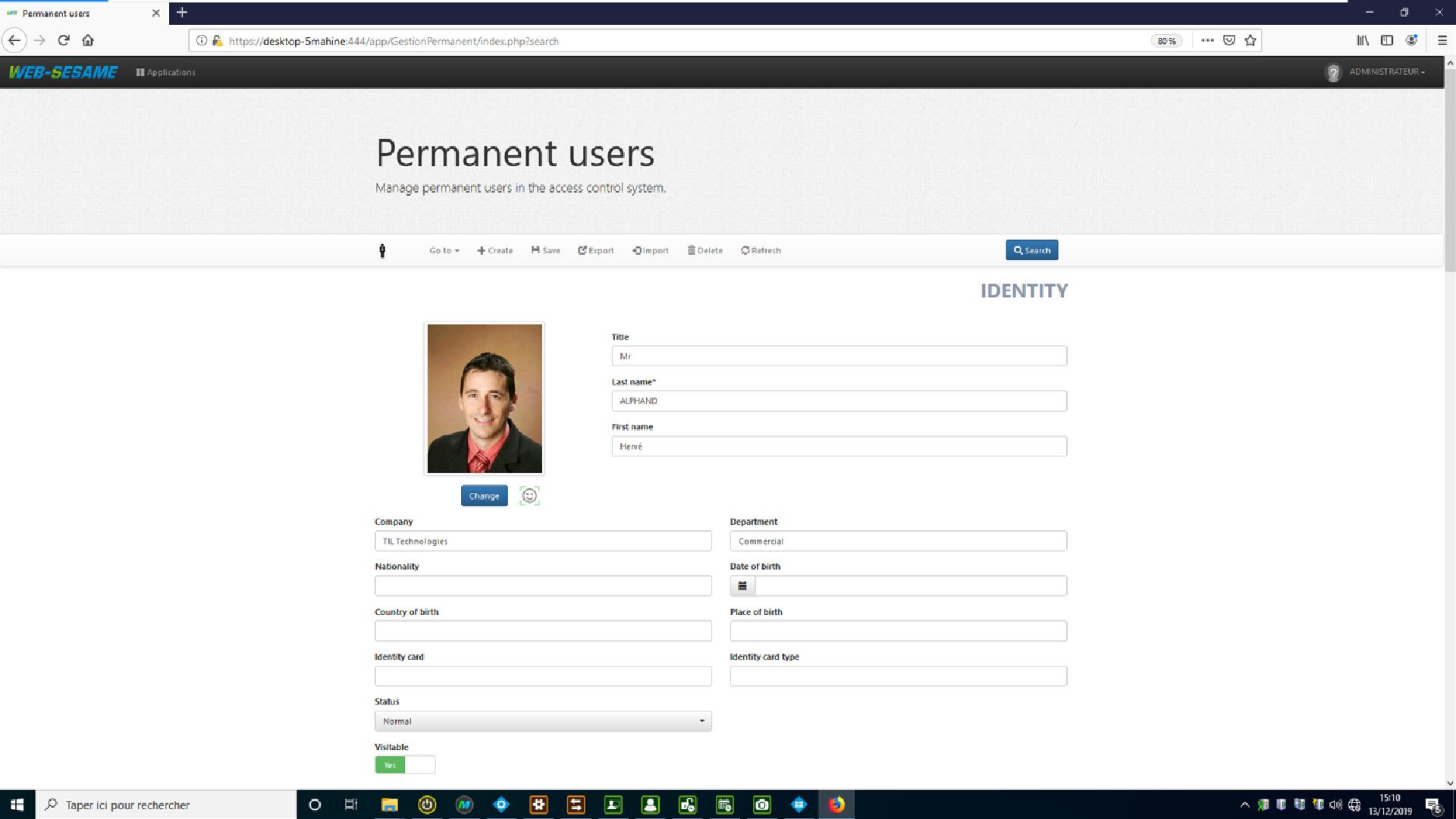Focus the Place of birth field
This screenshot has width=1456, height=819.
(x=898, y=631)
